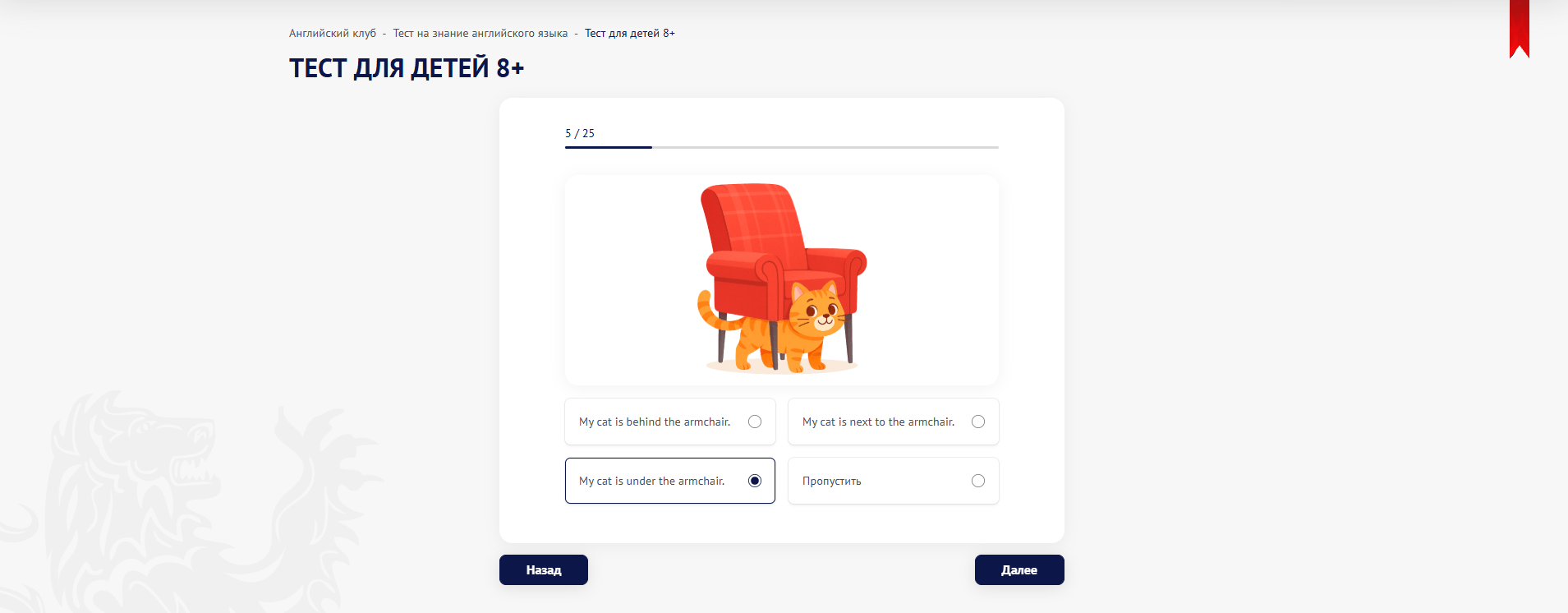Select "My cat is under the armchair." answer

669,481
